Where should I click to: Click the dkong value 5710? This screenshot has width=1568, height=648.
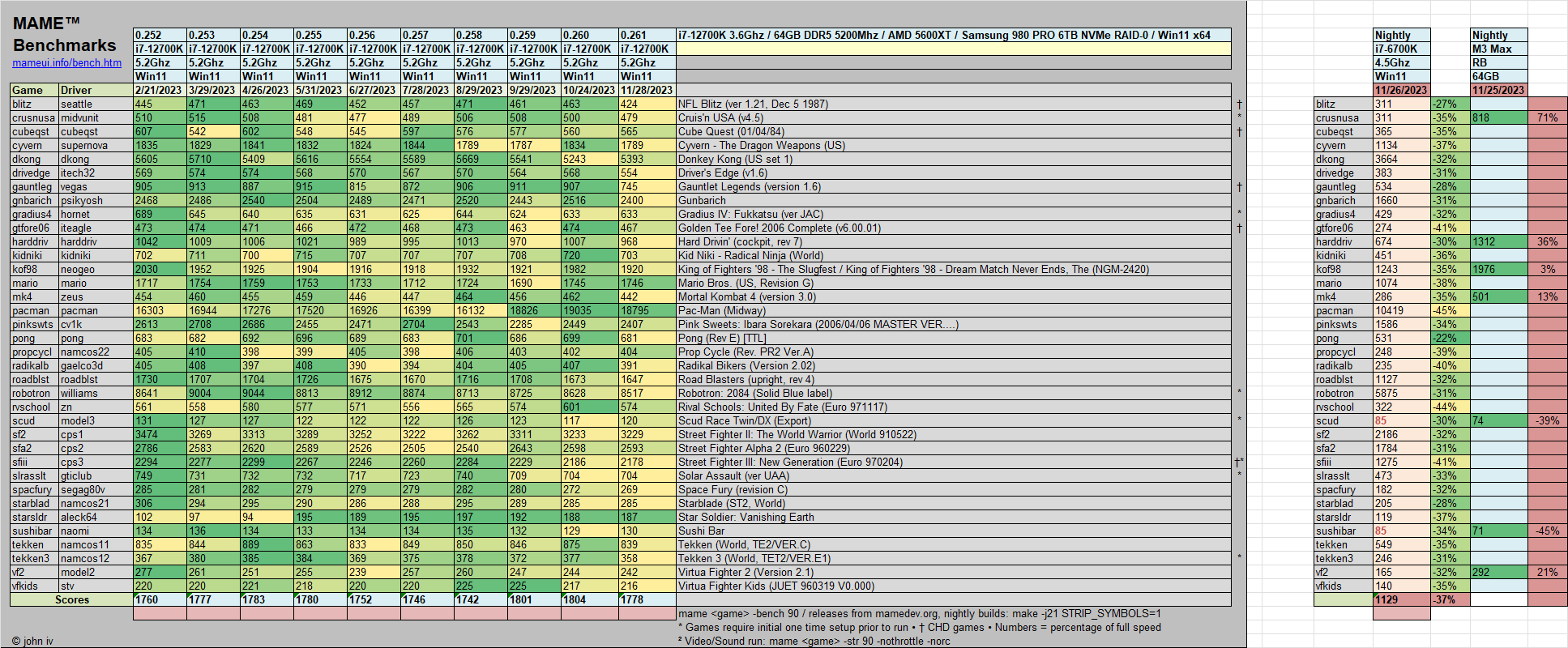[214, 159]
